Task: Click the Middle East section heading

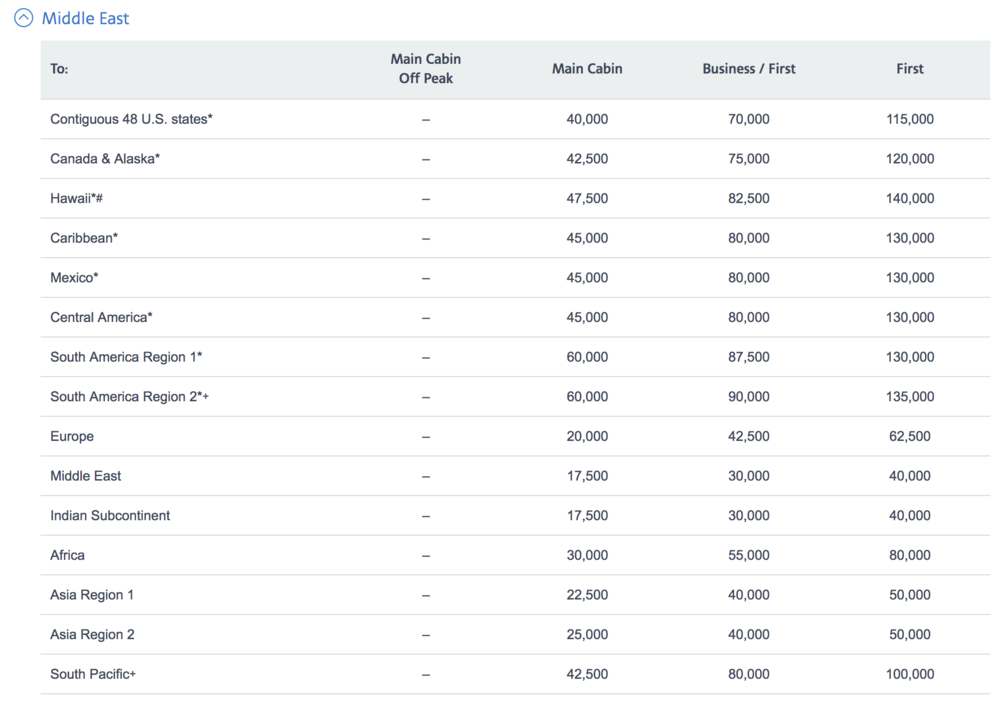Action: (x=85, y=18)
